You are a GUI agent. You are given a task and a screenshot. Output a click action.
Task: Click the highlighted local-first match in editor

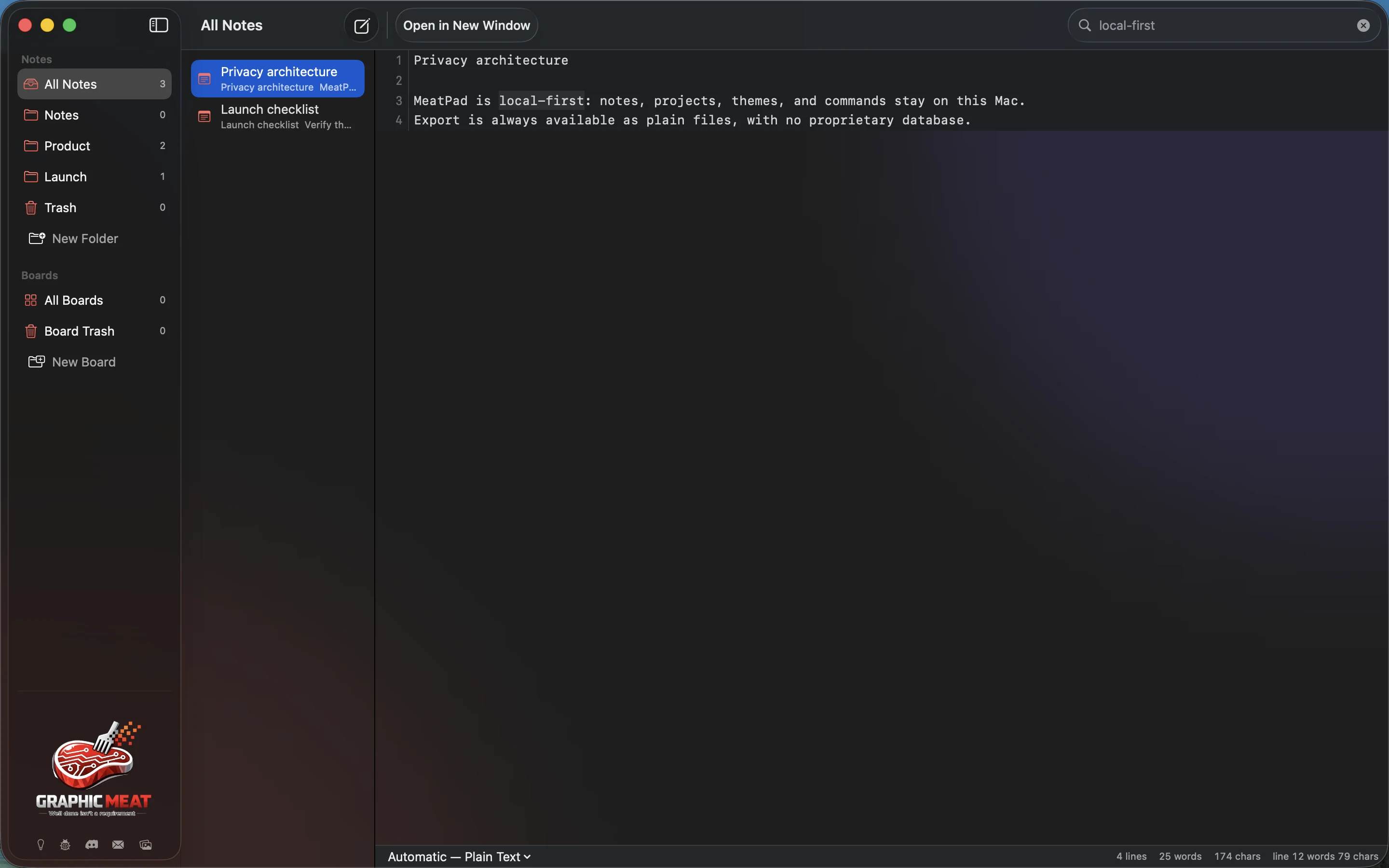541,100
